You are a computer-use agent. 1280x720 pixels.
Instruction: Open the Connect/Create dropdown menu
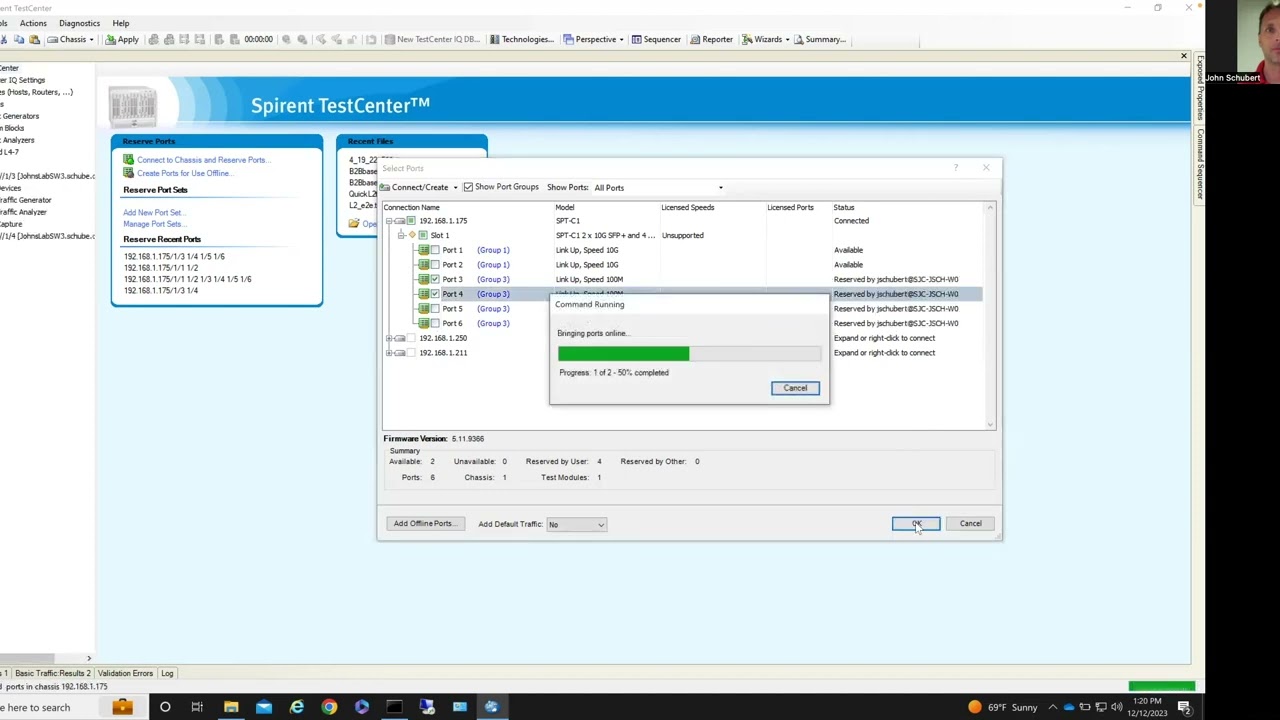click(x=419, y=188)
